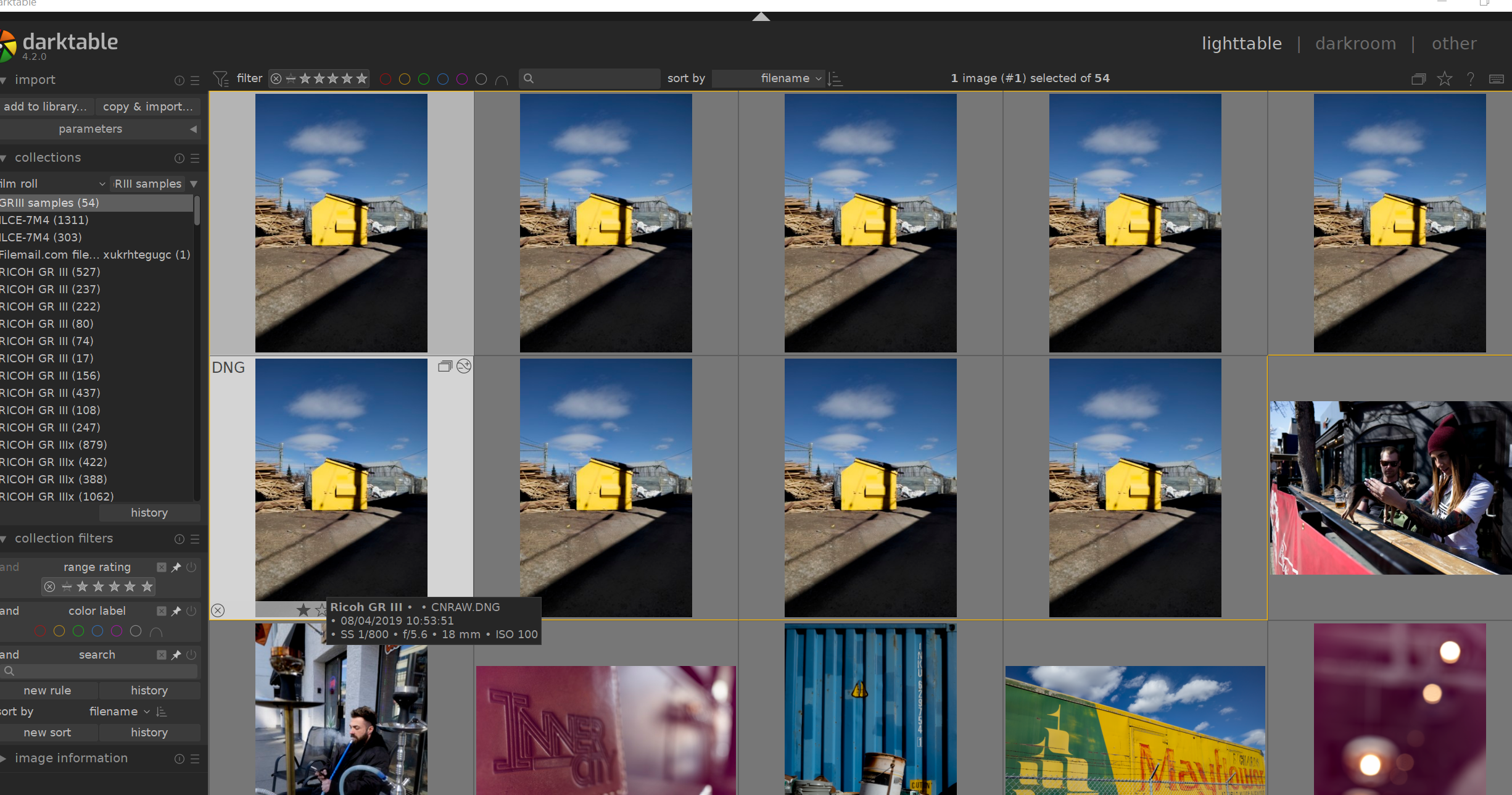Click the new rule button
The height and width of the screenshot is (795, 1512).
(48, 690)
